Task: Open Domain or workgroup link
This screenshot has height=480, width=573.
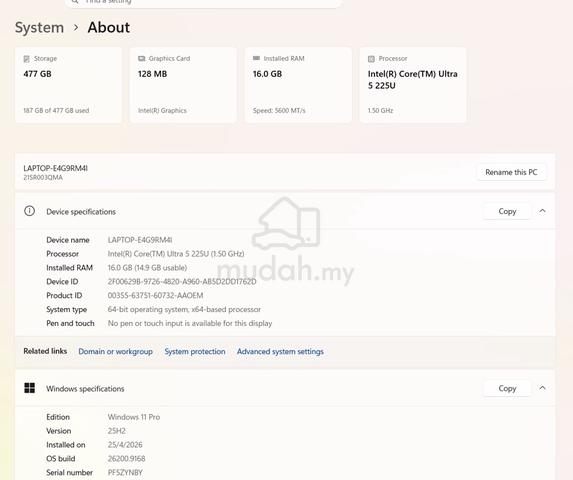Action: tap(115, 351)
